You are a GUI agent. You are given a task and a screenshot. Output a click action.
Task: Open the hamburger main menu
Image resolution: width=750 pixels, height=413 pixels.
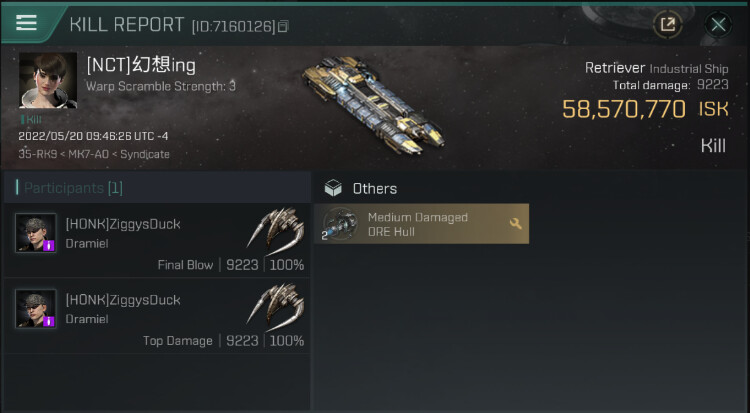click(26, 23)
